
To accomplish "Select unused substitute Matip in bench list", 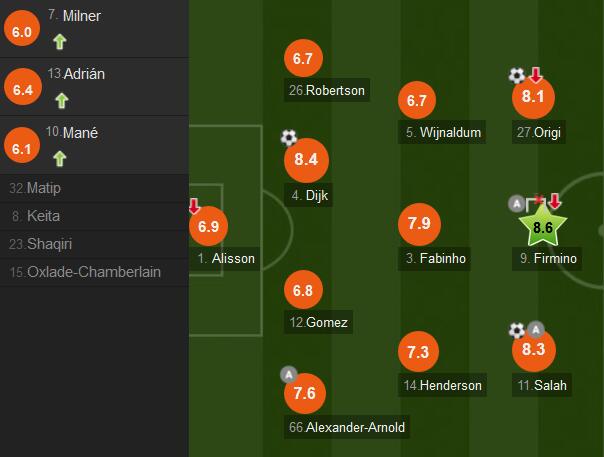I will (94, 188).
